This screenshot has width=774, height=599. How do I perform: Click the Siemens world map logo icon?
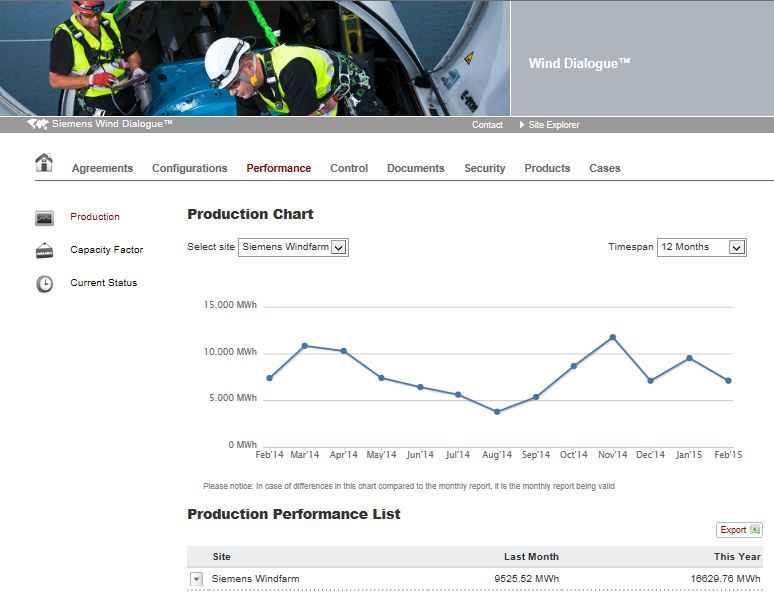(38, 124)
